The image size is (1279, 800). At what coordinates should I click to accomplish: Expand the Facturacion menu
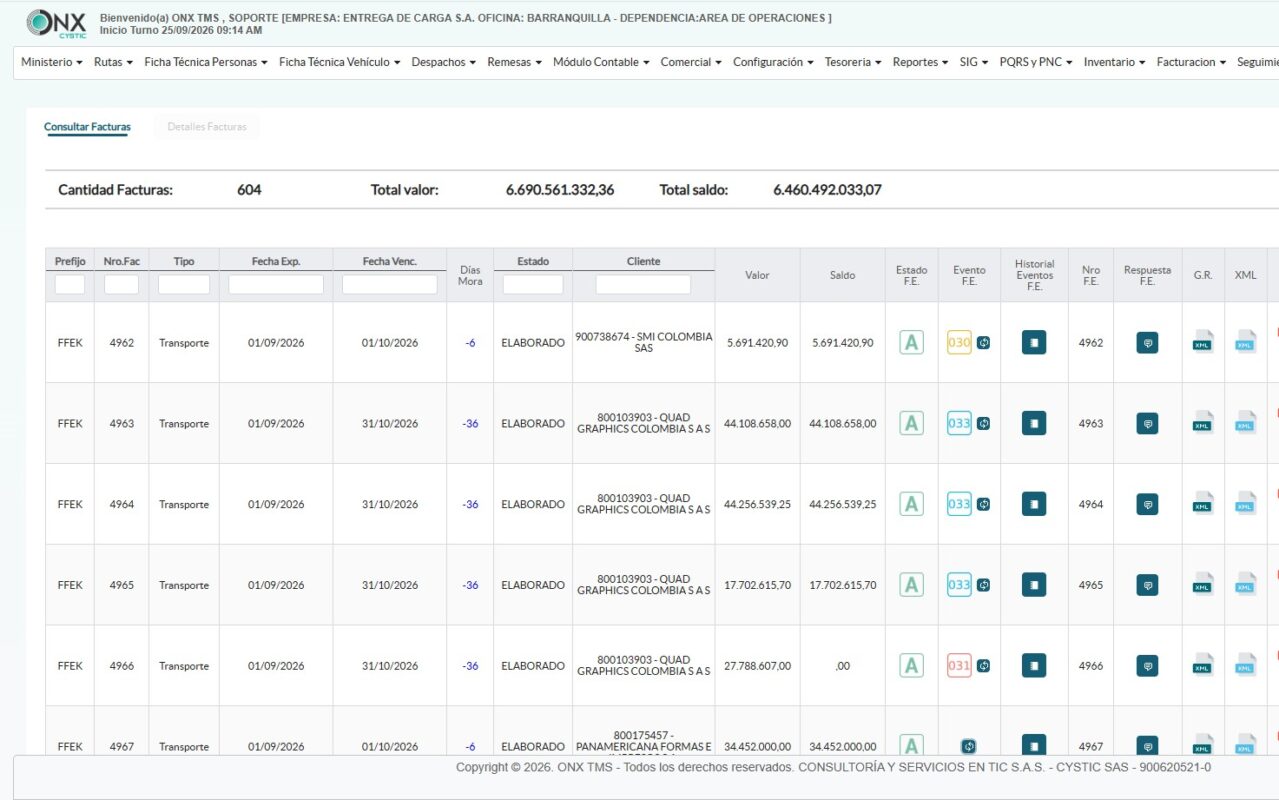[1191, 62]
